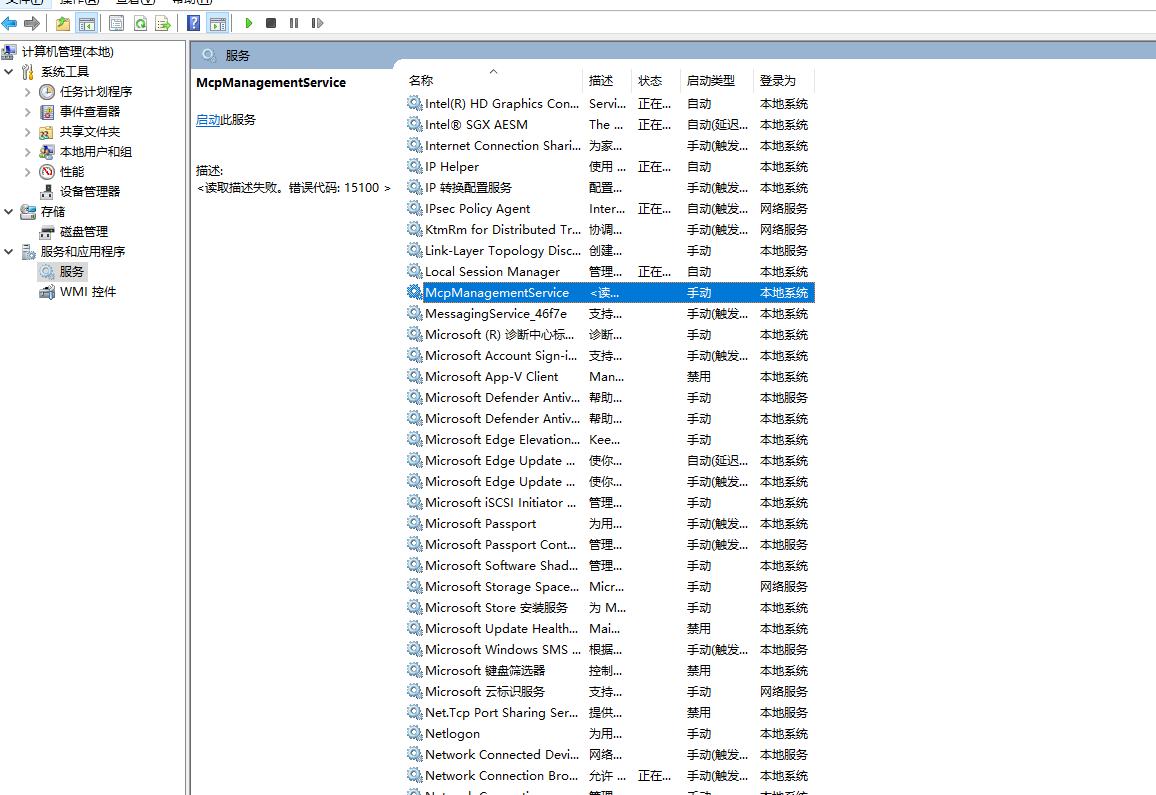The image size is (1156, 795).
Task: Select the Intel(R) HD Graphics Control service
Action: [610, 104]
